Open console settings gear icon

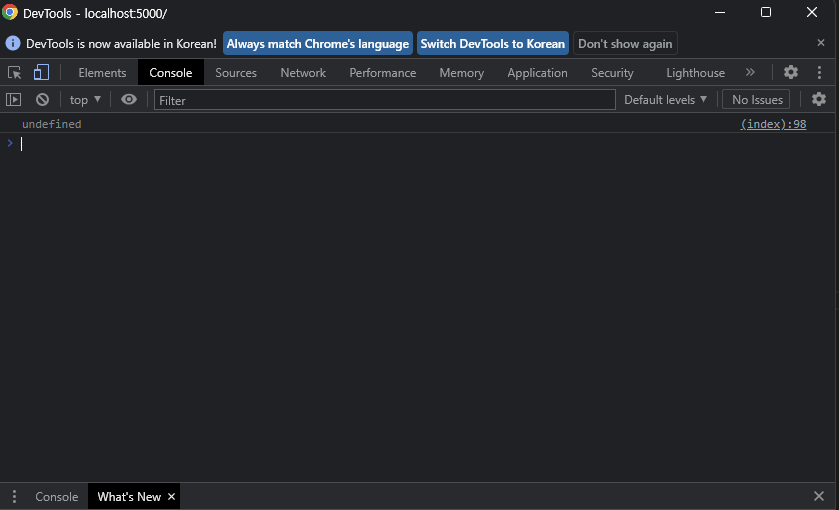pos(819,99)
